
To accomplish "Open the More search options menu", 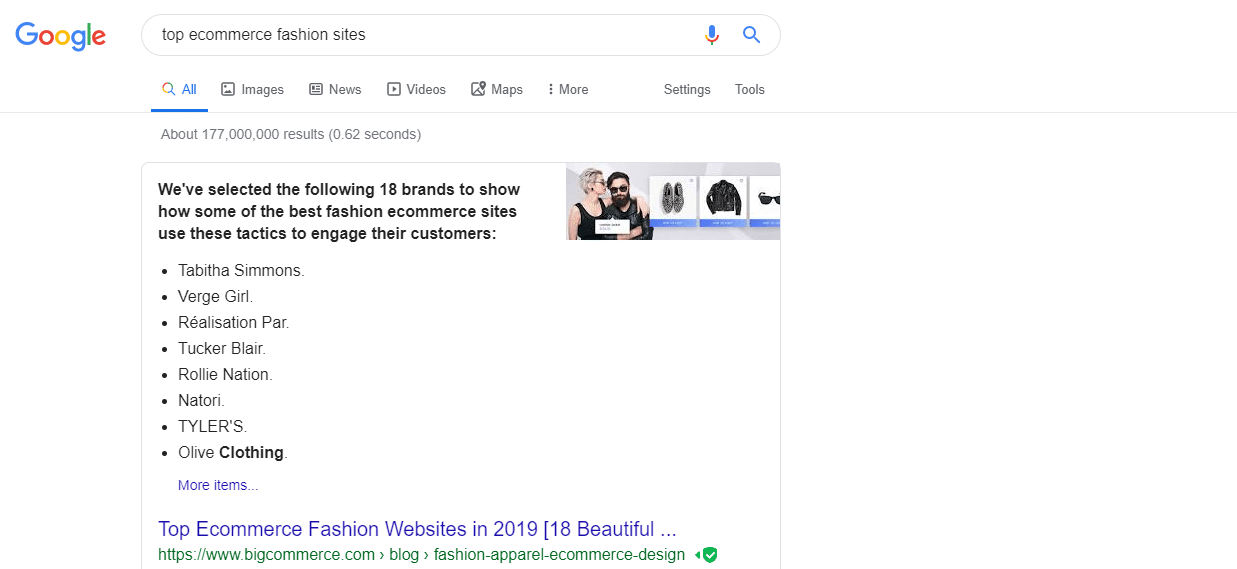I will (568, 90).
